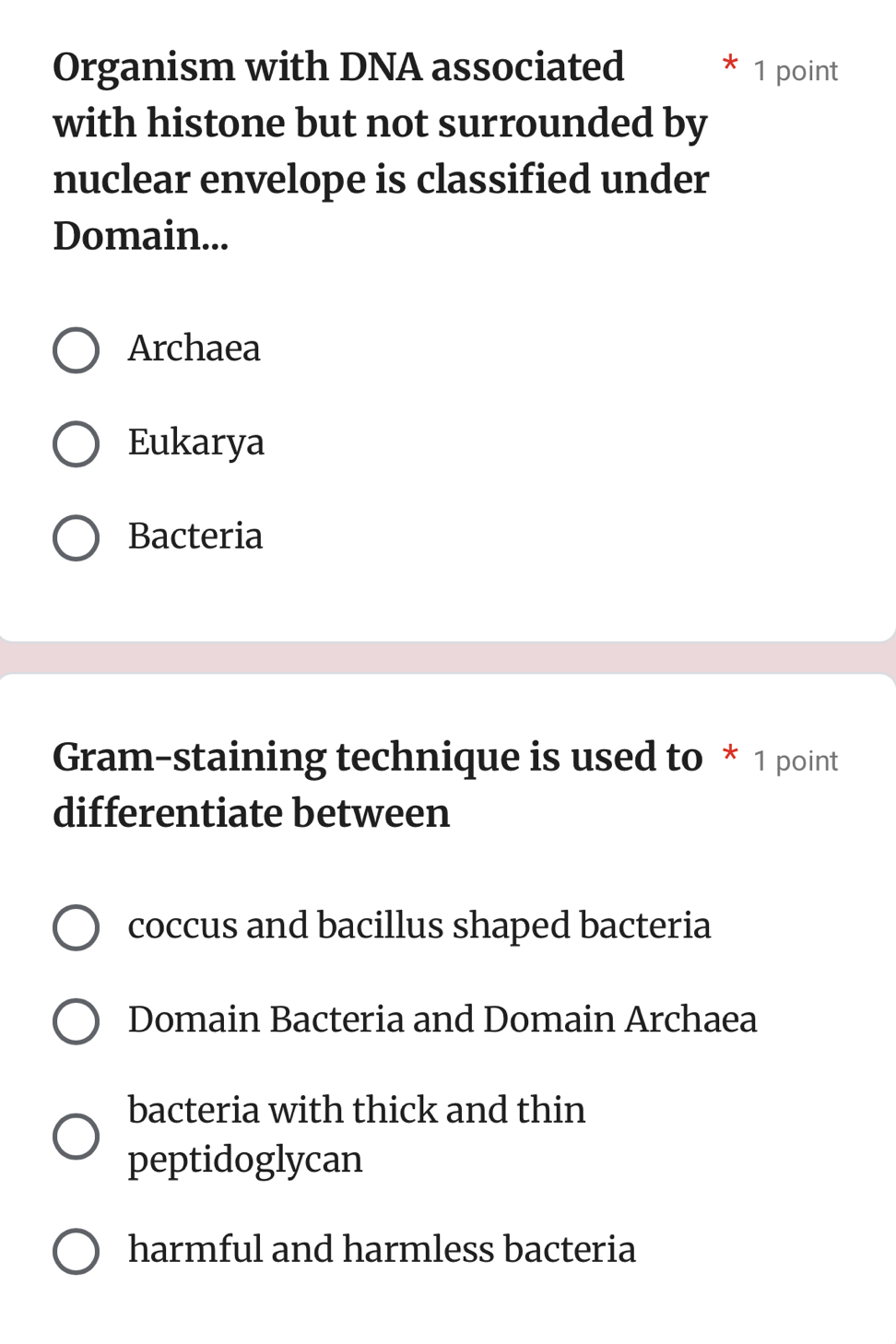Screen dimensions: 896x1344
Task: Click the "Domain Bacteria and Domain Archaea" text
Action: [x=442, y=1020]
